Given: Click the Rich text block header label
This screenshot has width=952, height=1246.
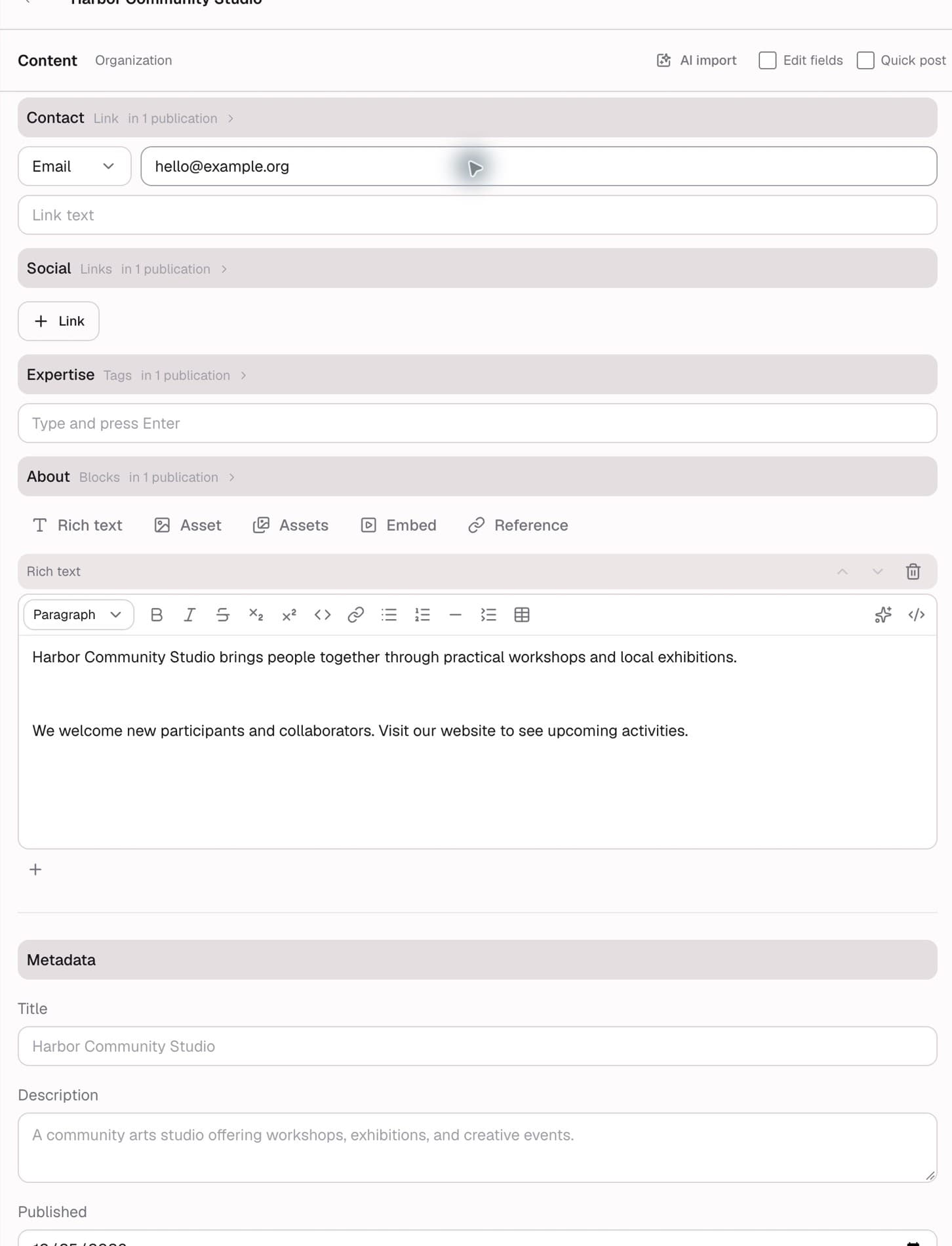Looking at the screenshot, I should pos(54,571).
